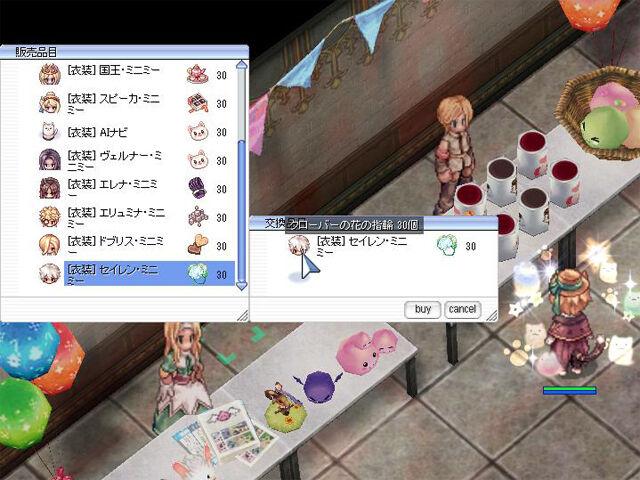
Task: Click the chocolate box currency icon on スピーカ row
Action: [x=198, y=103]
